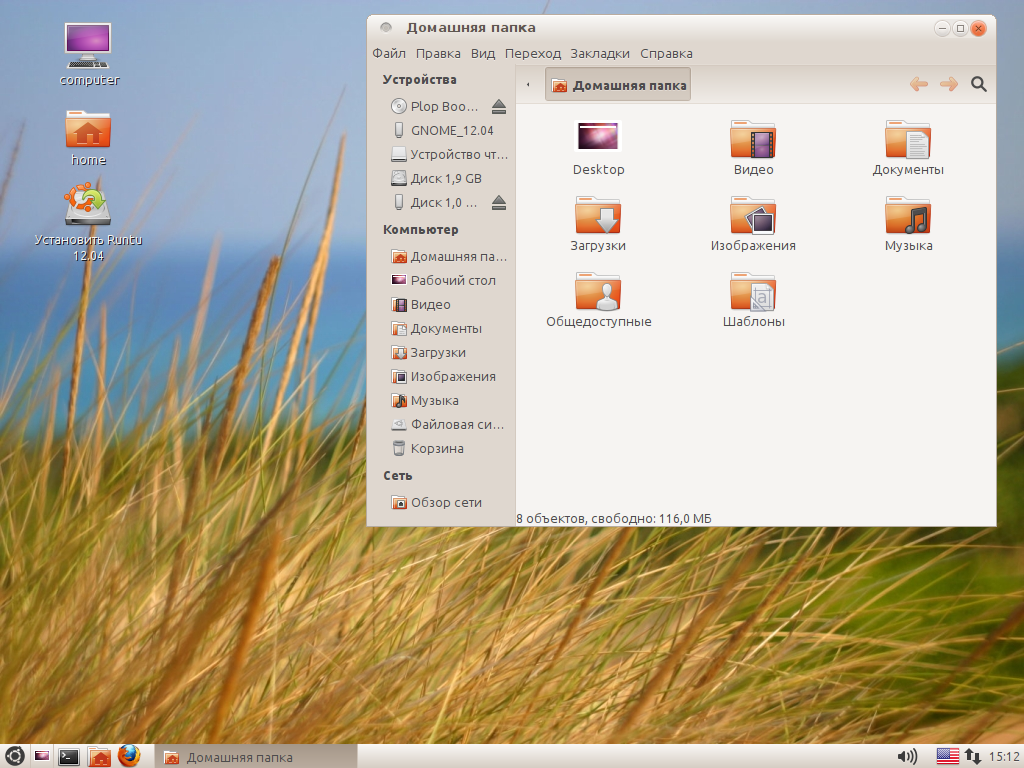The image size is (1024, 768).
Task: Open the Правка menu
Action: [x=438, y=54]
